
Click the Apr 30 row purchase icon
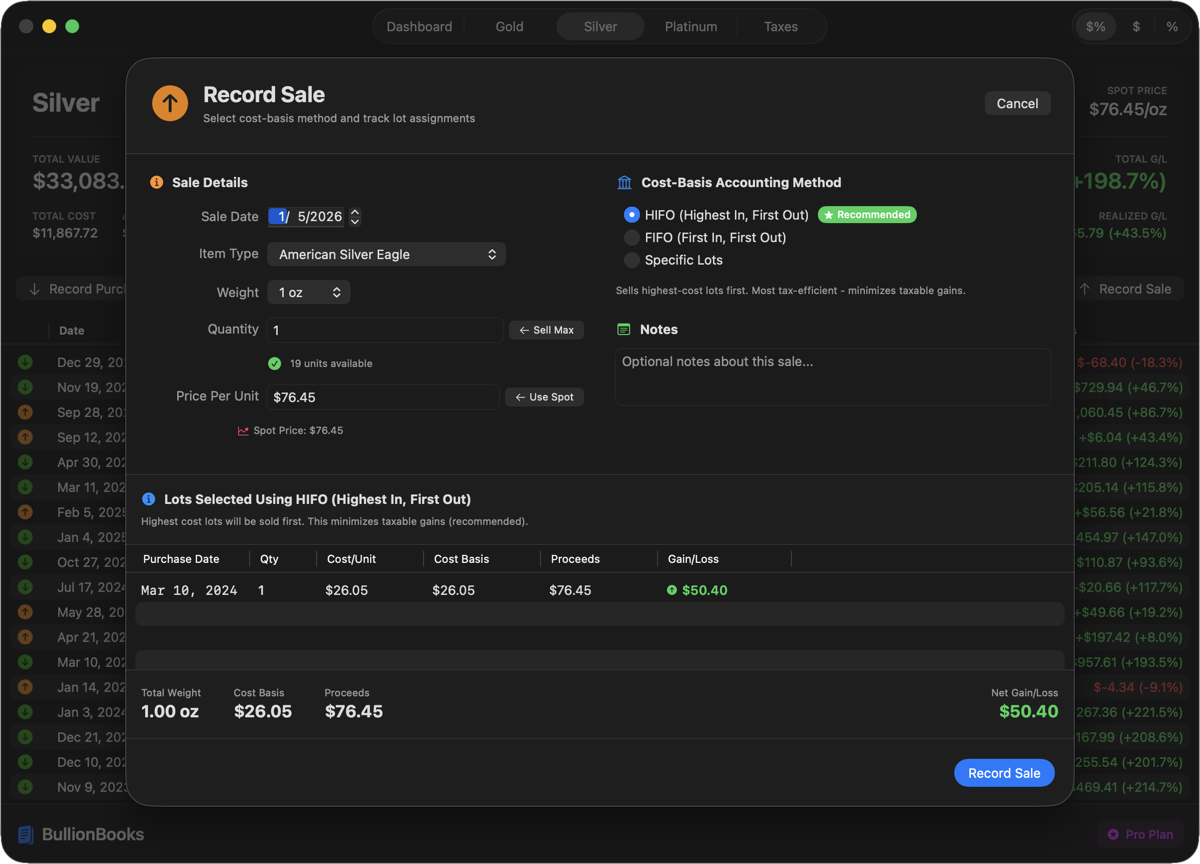click(x=25, y=462)
